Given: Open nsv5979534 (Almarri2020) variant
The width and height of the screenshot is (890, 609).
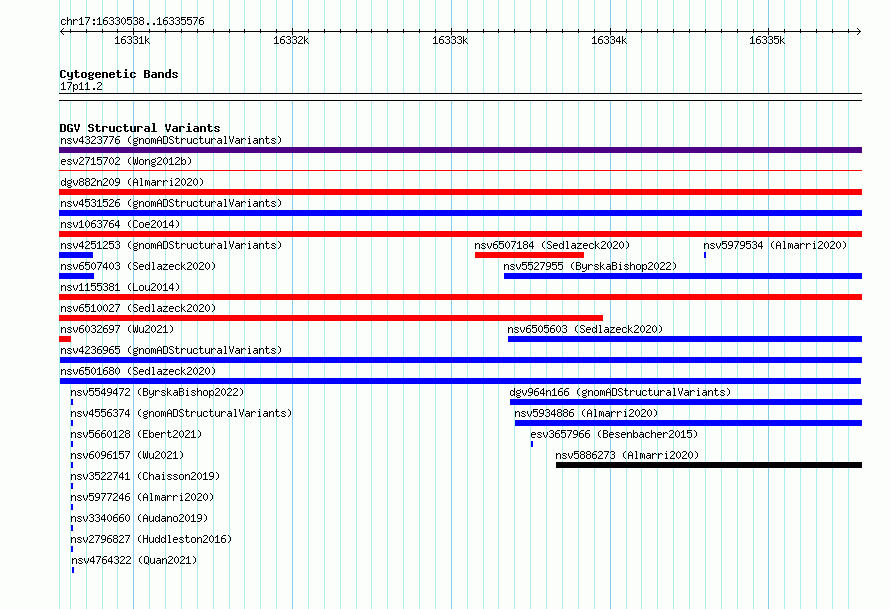Looking at the screenshot, I should (x=775, y=245).
